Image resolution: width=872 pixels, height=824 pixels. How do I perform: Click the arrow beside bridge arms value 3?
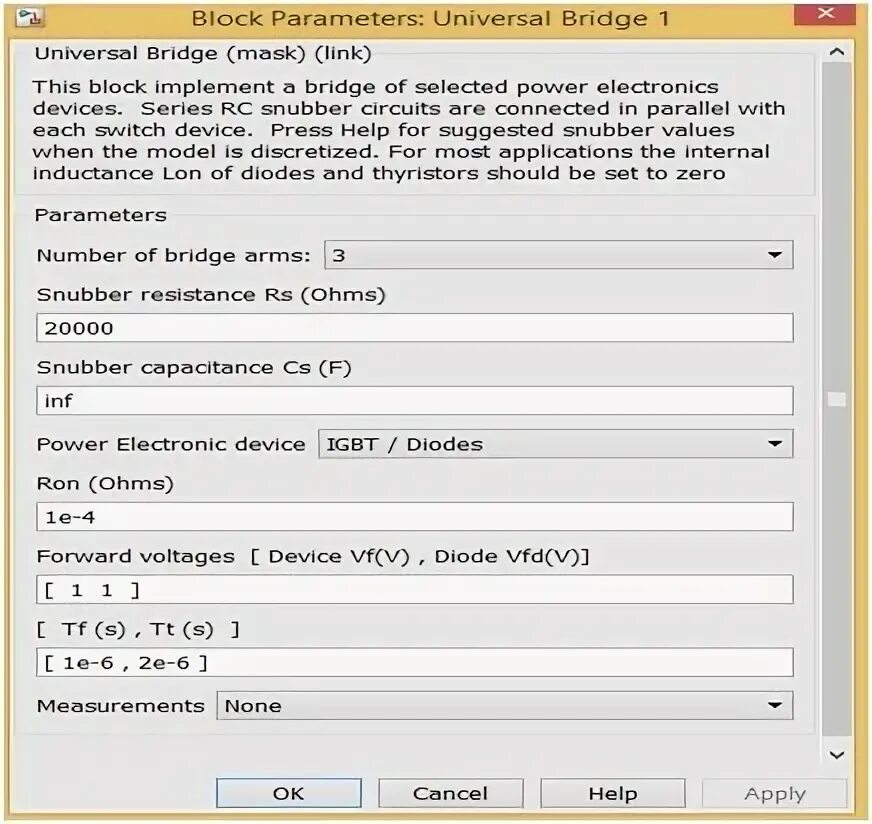click(775, 255)
